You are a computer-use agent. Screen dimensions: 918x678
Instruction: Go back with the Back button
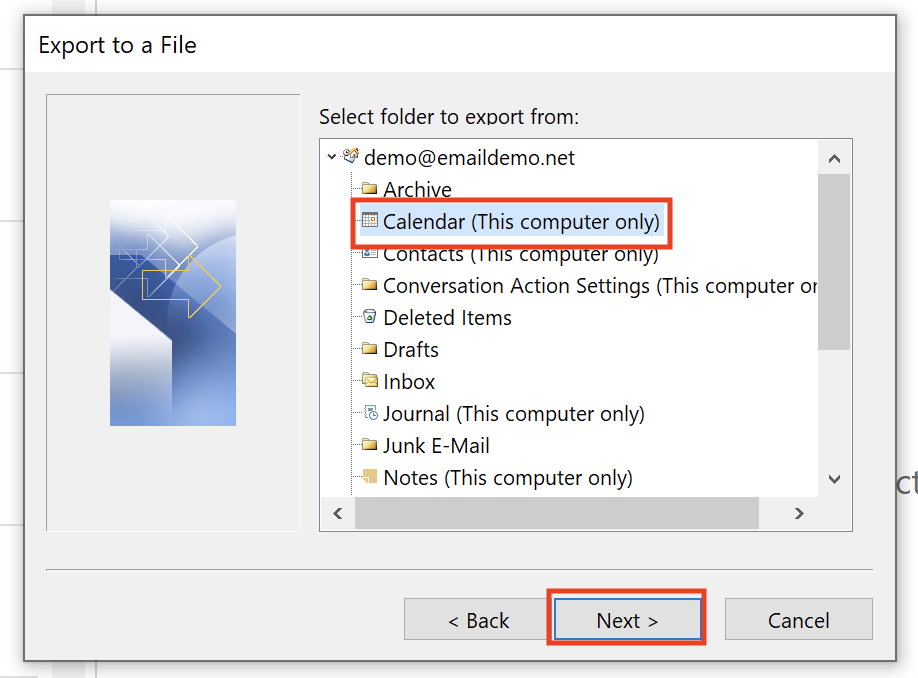pyautogui.click(x=478, y=619)
